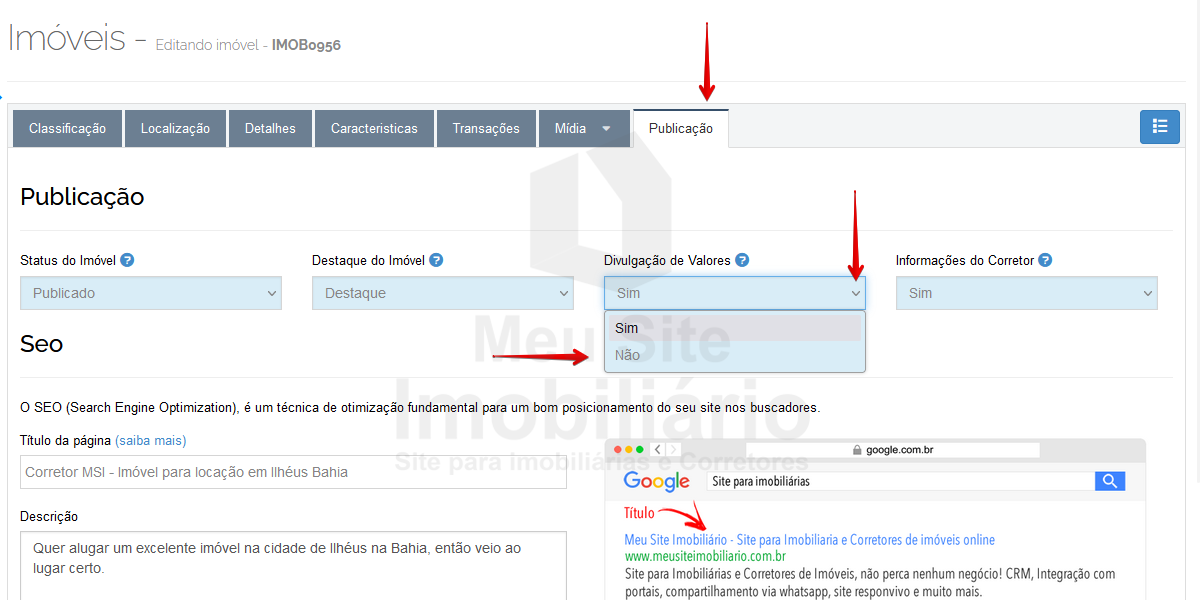
Task: Open the Status do Imóvel dropdown
Action: click(151, 293)
